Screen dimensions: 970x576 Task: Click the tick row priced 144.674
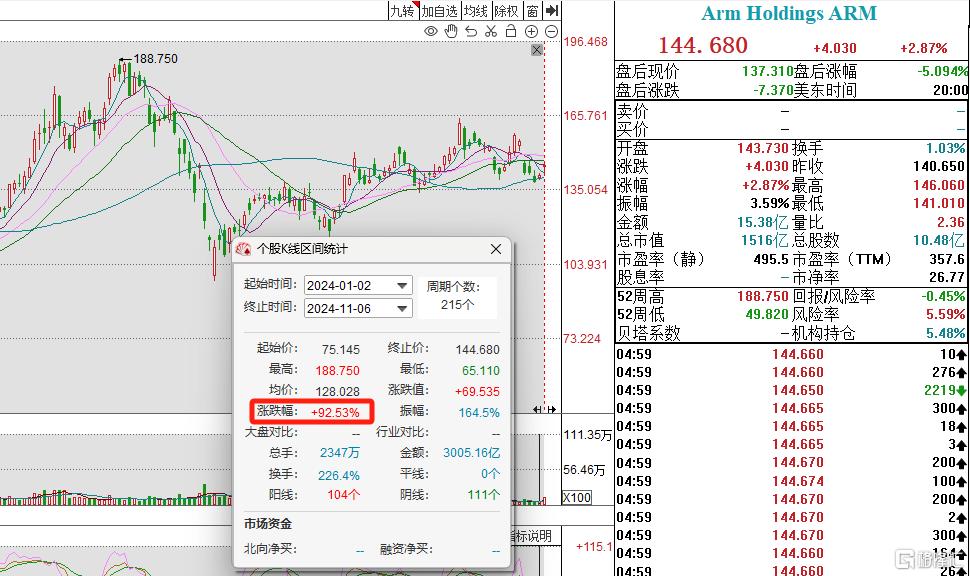pos(791,481)
